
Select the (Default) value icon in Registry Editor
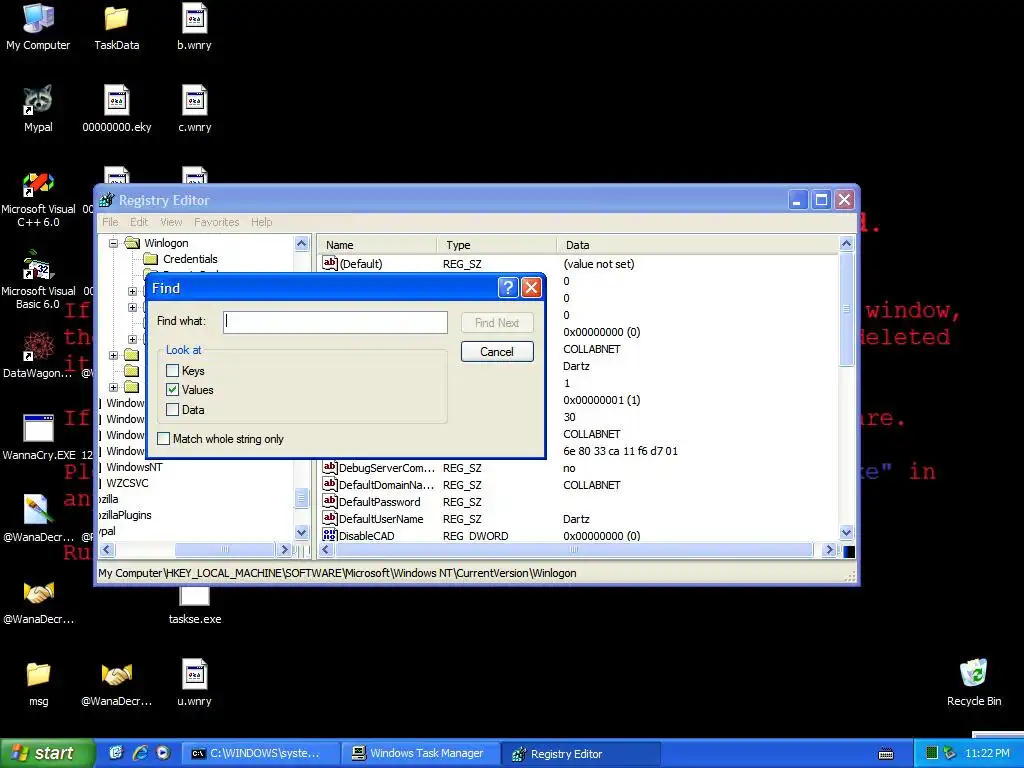pyautogui.click(x=330, y=263)
